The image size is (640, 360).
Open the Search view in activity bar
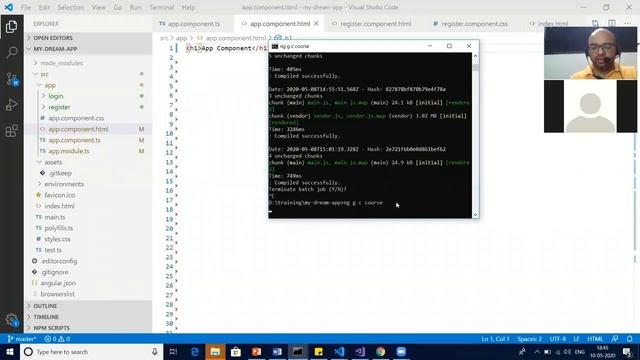pos(11,52)
